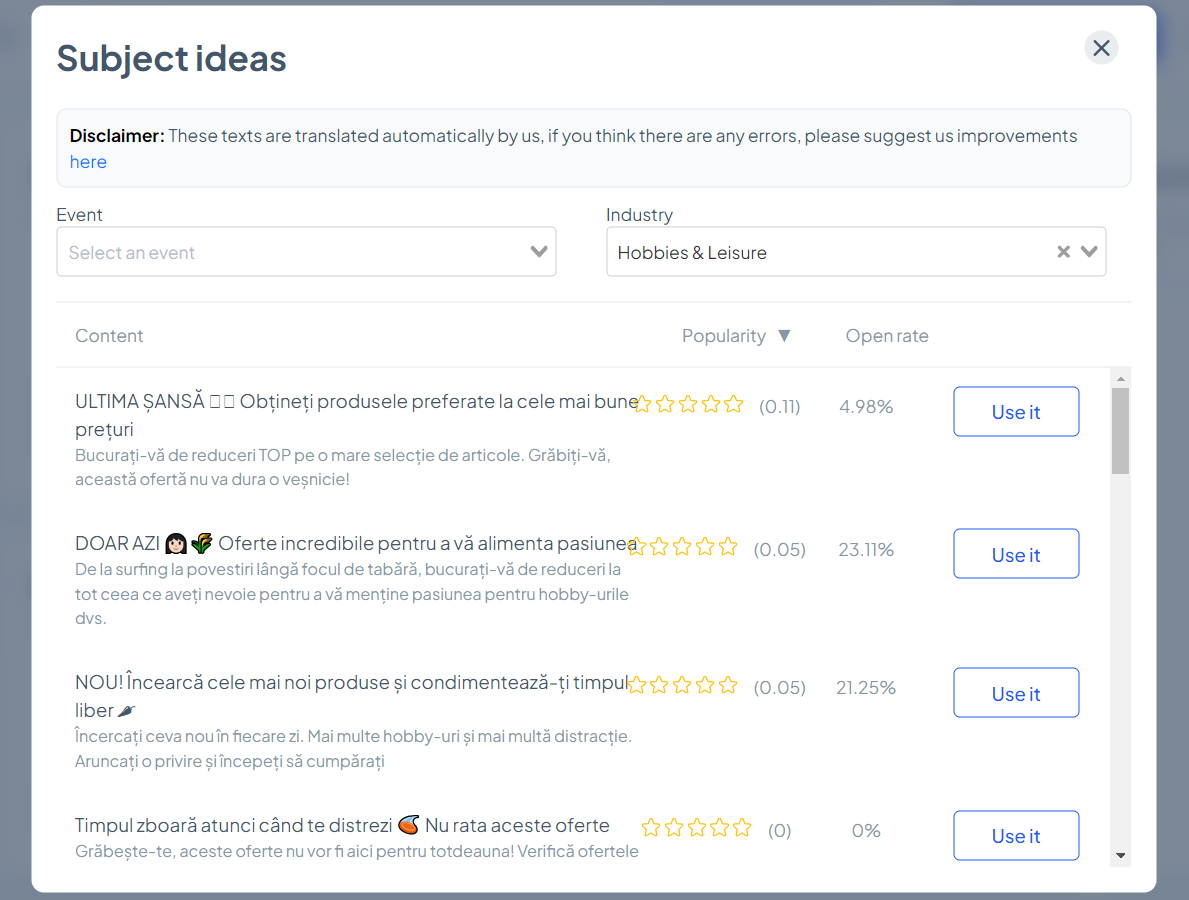The image size is (1189, 900).
Task: Click star rating for NOU! Încearcă row
Action: click(683, 686)
